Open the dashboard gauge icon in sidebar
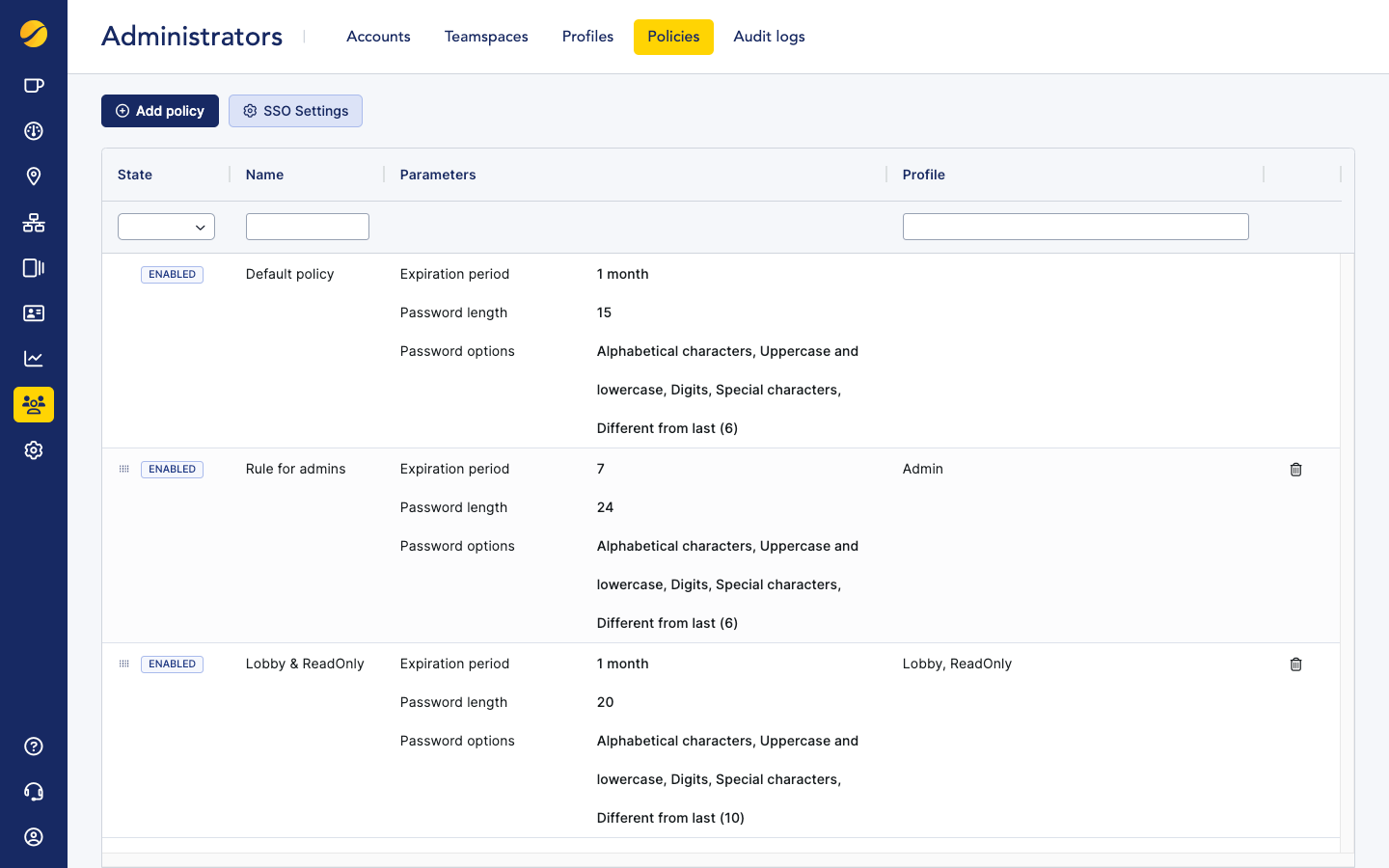The height and width of the screenshot is (868, 1389). tap(34, 130)
